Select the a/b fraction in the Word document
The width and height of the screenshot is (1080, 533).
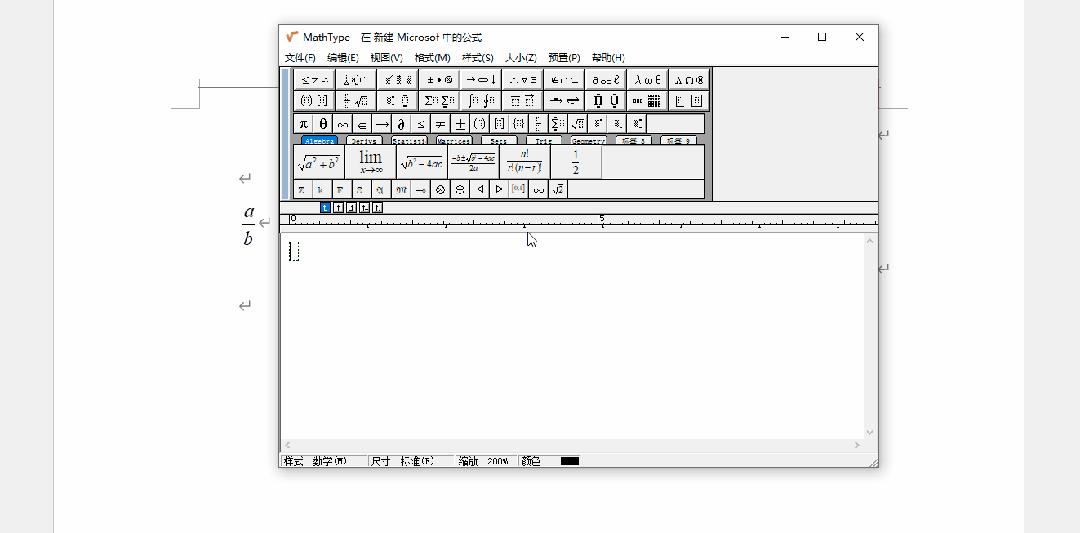[248, 225]
